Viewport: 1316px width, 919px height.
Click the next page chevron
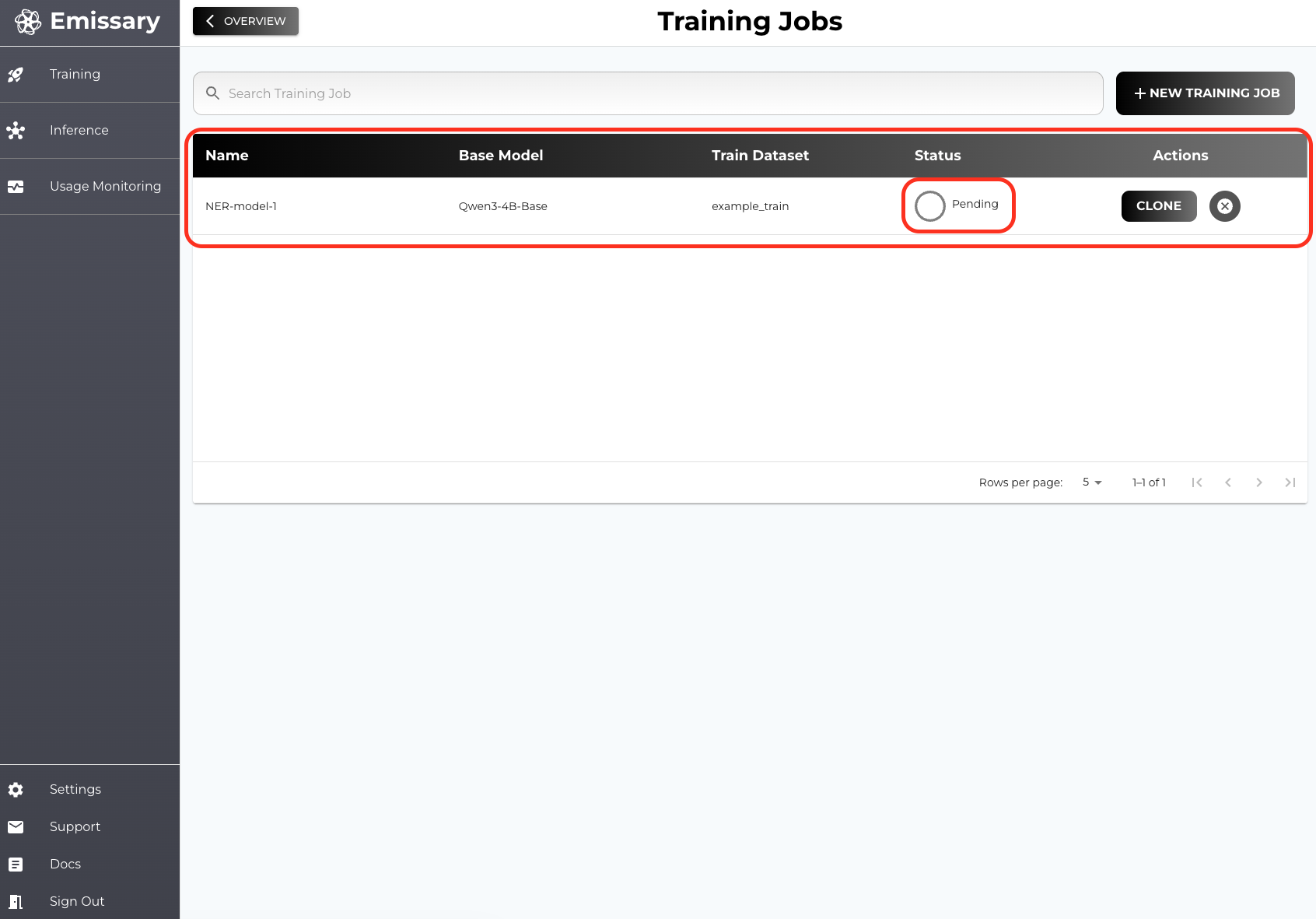tap(1259, 482)
